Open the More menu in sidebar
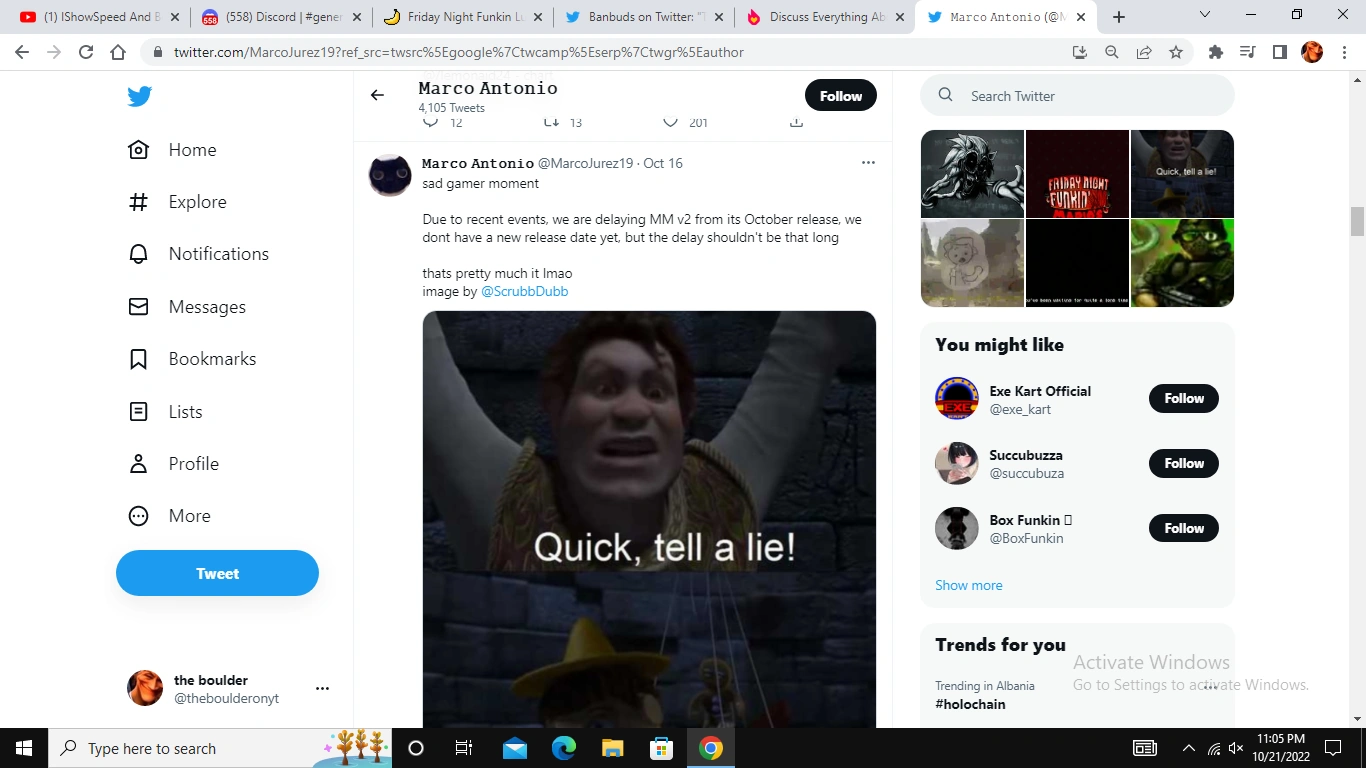This screenshot has height=768, width=1366. [169, 516]
